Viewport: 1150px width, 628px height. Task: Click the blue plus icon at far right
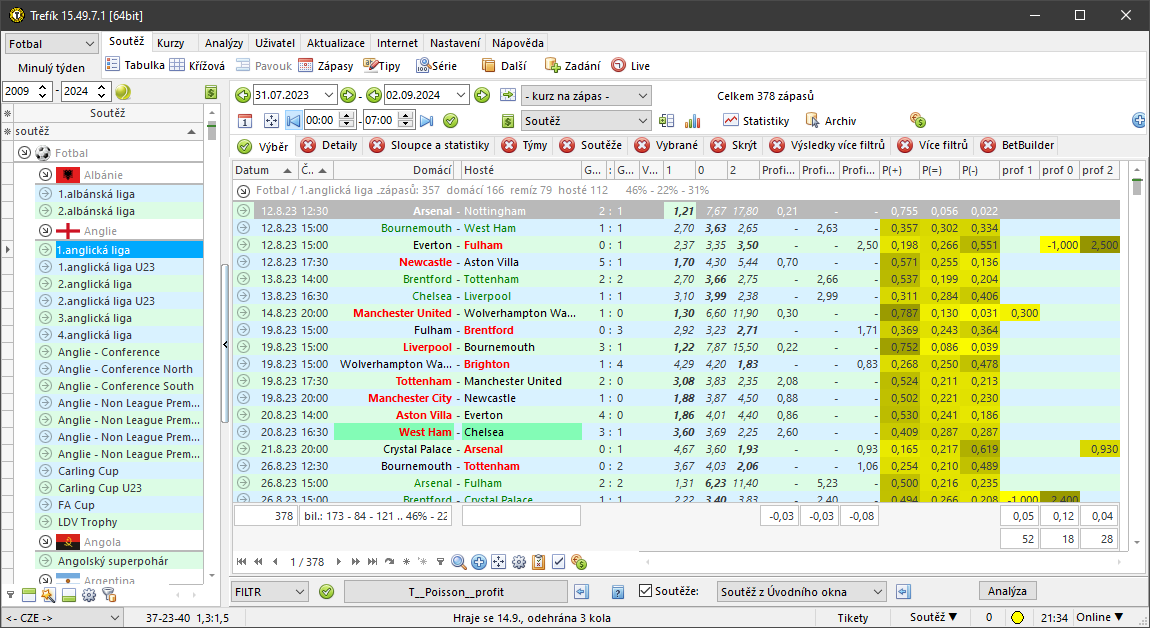tap(1139, 120)
